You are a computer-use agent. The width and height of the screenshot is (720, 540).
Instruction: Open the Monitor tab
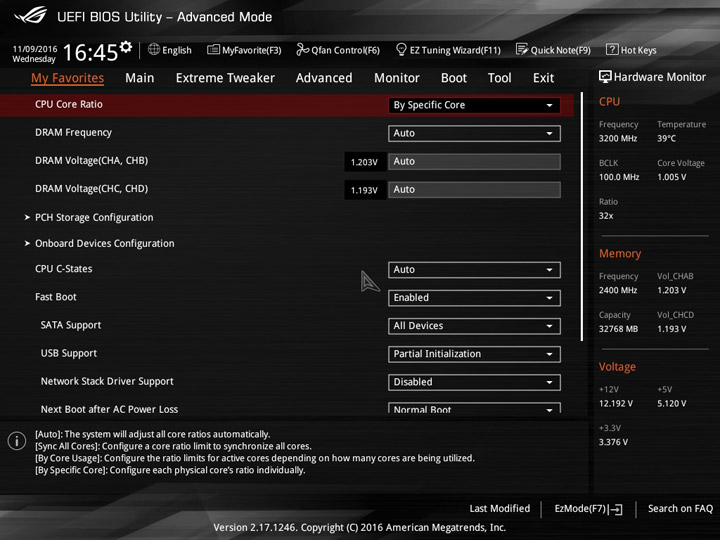(397, 78)
